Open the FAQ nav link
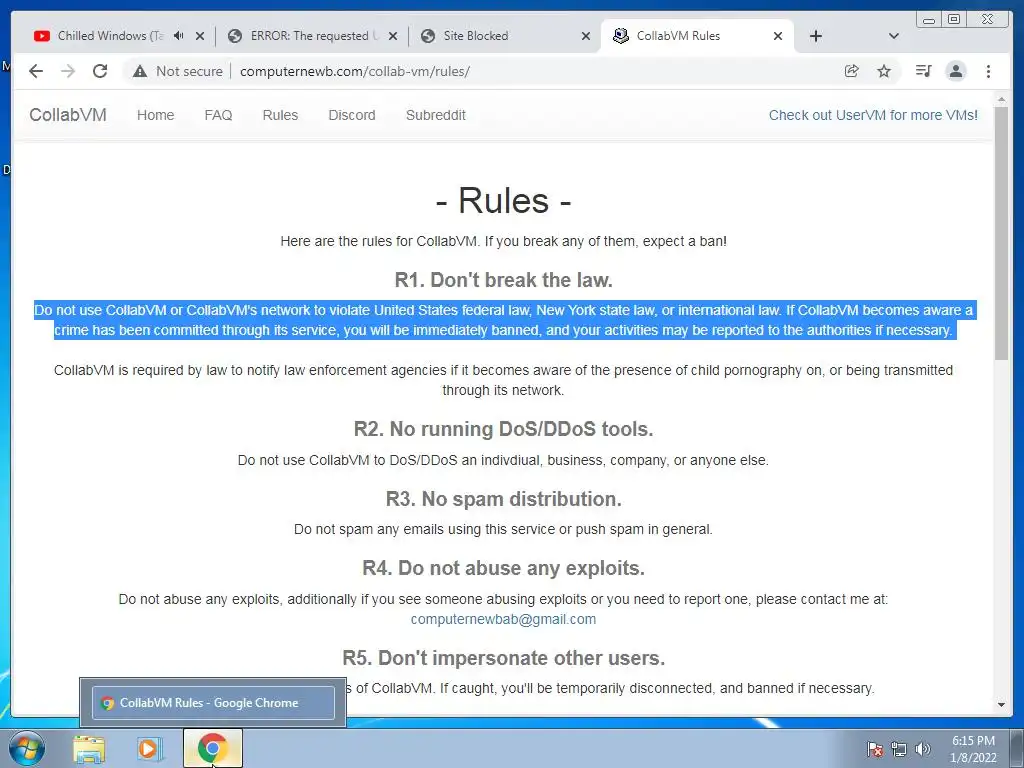The image size is (1024, 768). 218,115
